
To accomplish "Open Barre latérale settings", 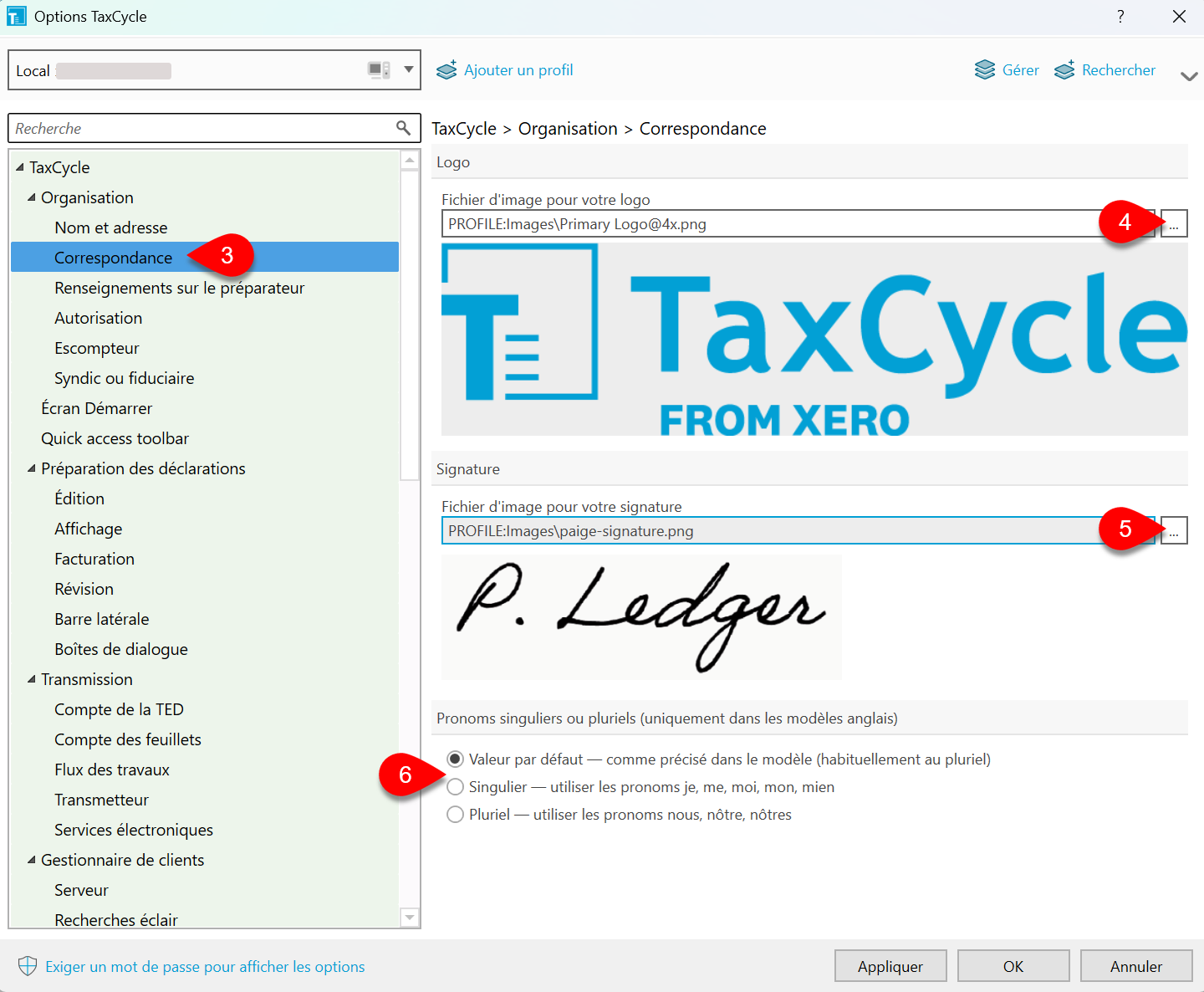I will pos(102,619).
